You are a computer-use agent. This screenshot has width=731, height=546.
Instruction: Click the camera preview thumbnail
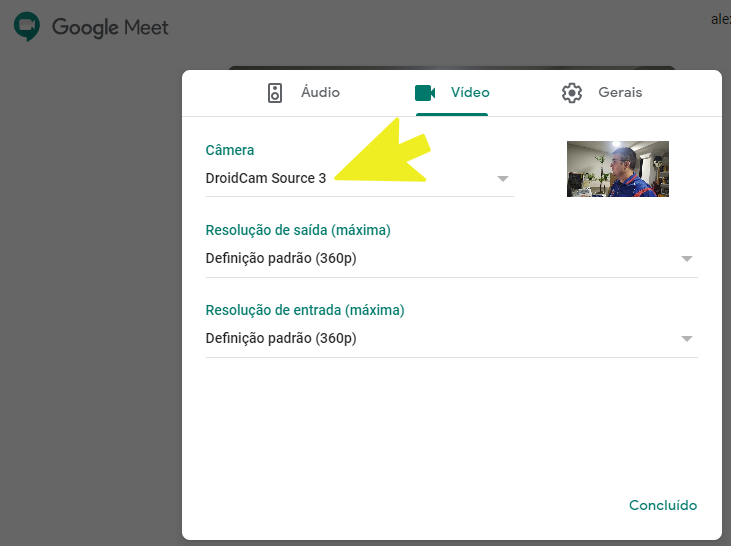[618, 169]
